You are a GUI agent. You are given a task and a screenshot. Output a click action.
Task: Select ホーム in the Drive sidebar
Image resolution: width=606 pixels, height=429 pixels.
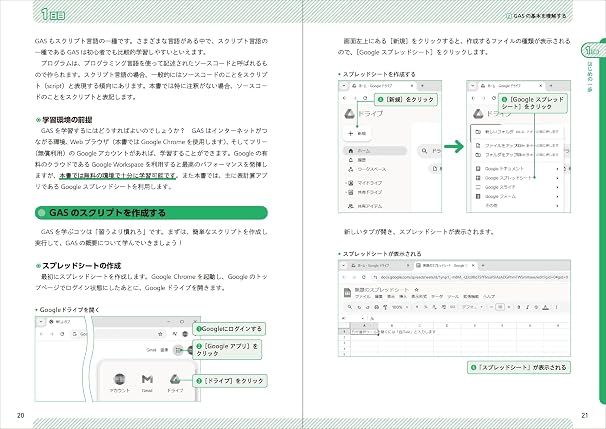coord(374,151)
